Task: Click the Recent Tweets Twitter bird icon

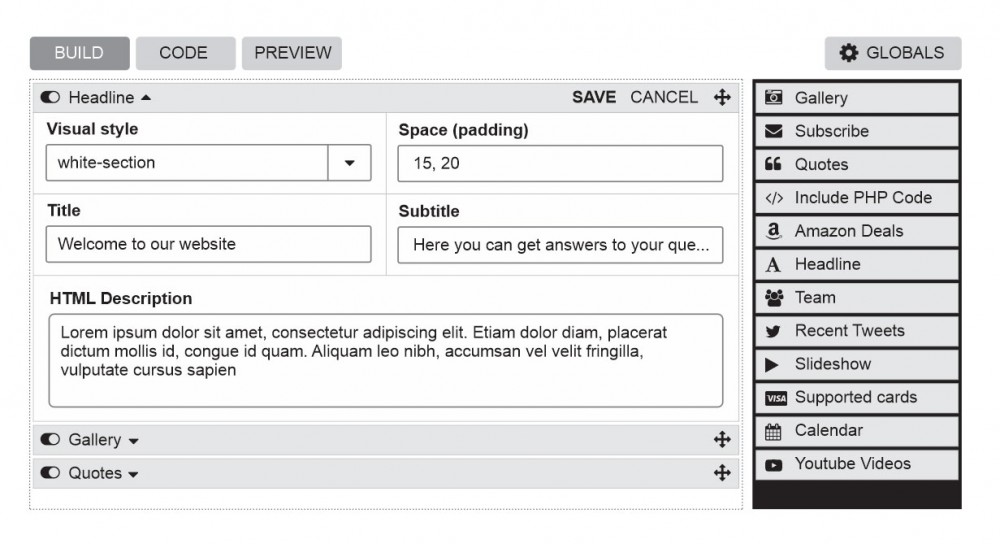Action: click(x=773, y=331)
